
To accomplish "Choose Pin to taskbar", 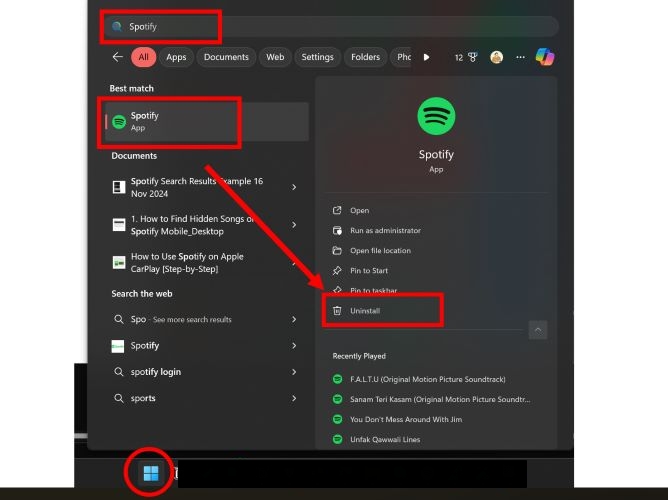I will pyautogui.click(x=374, y=290).
